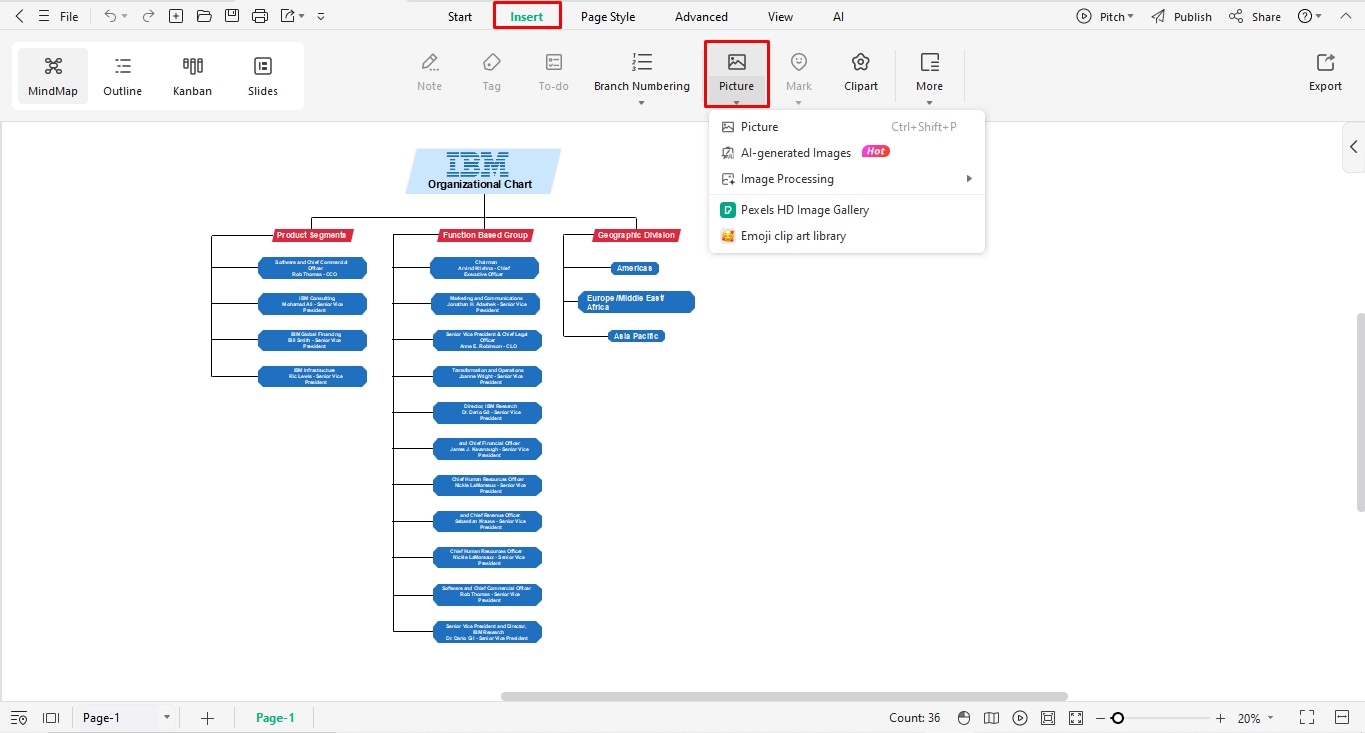The width and height of the screenshot is (1365, 733).
Task: Toggle the page panel icon in status bar
Action: pyautogui.click(x=51, y=718)
